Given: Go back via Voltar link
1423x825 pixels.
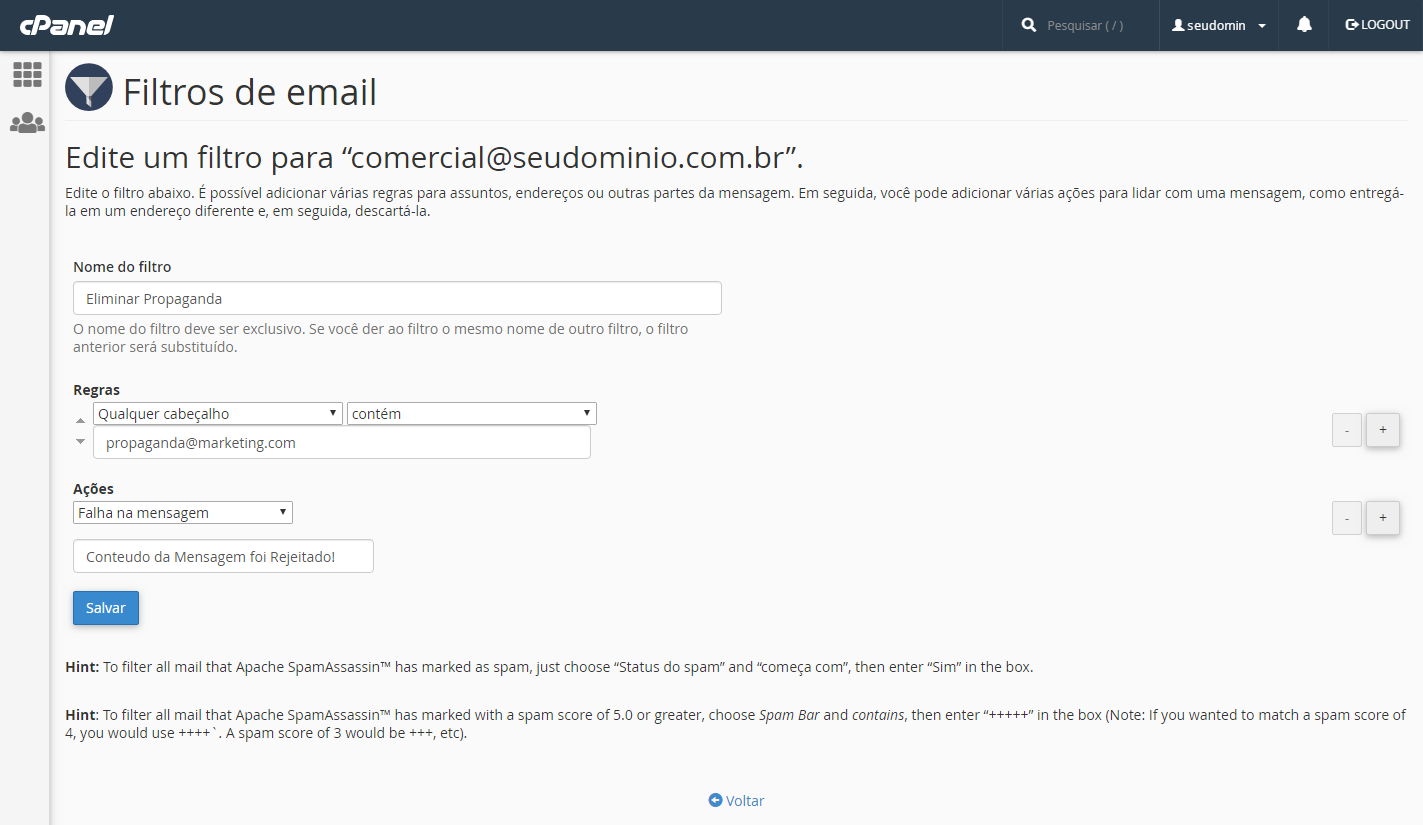Looking at the screenshot, I should [736, 801].
